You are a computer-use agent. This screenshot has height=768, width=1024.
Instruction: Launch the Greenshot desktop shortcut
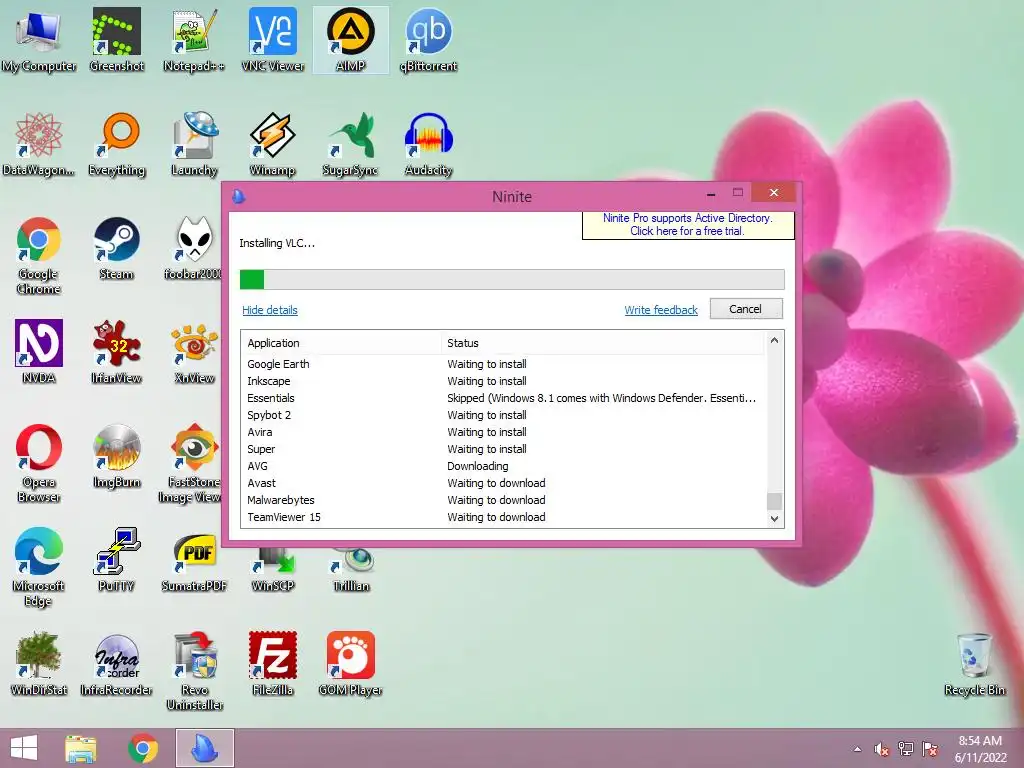point(116,40)
